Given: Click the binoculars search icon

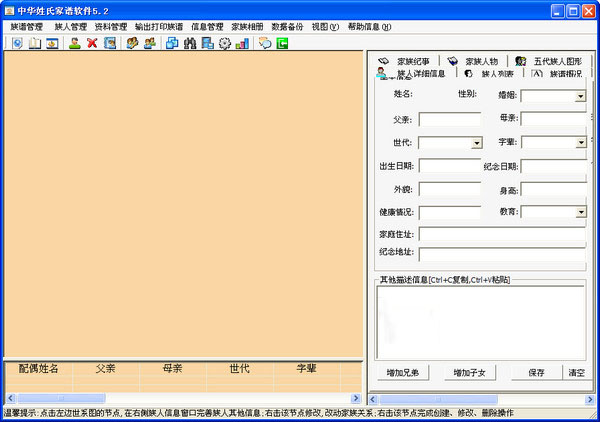Looking at the screenshot, I should [x=190, y=43].
